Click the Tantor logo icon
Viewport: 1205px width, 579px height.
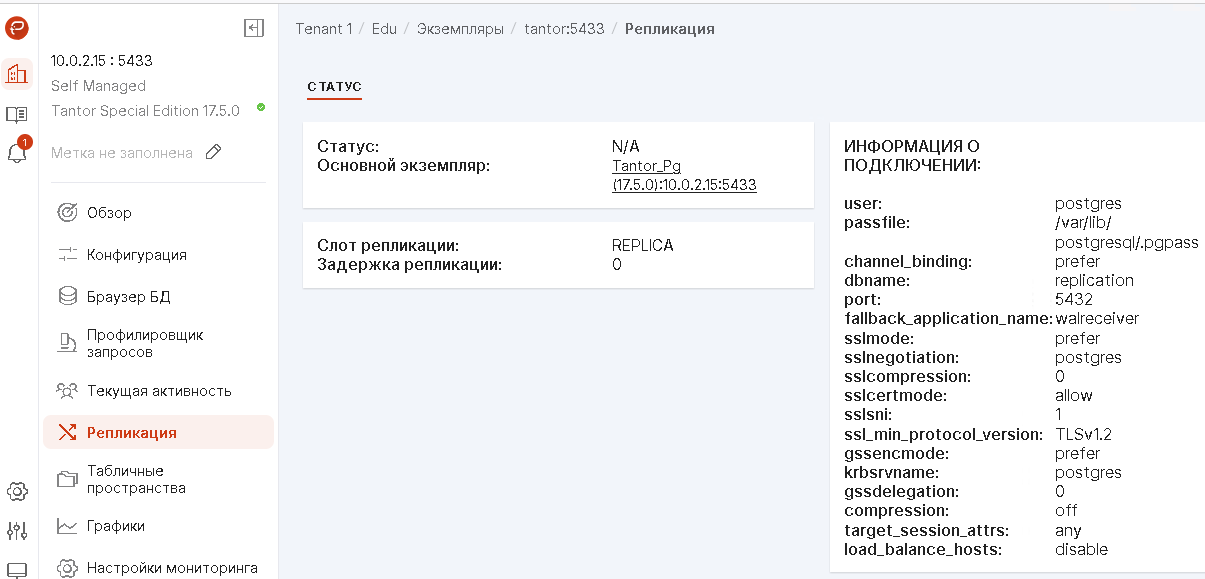(17, 28)
